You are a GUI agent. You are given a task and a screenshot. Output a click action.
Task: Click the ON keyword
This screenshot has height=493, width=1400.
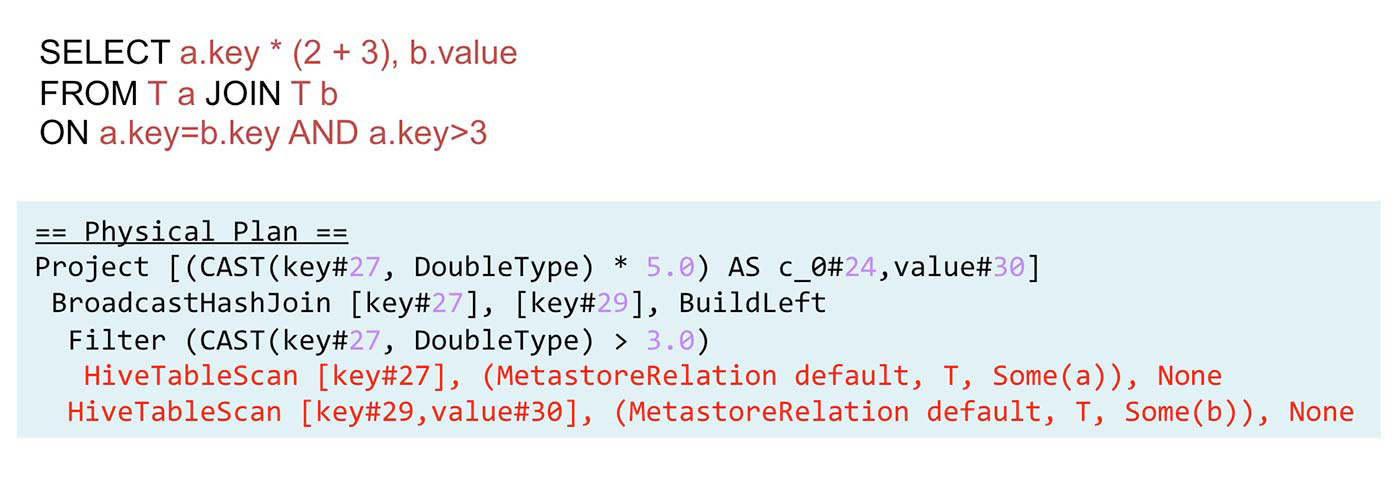pyautogui.click(x=65, y=133)
